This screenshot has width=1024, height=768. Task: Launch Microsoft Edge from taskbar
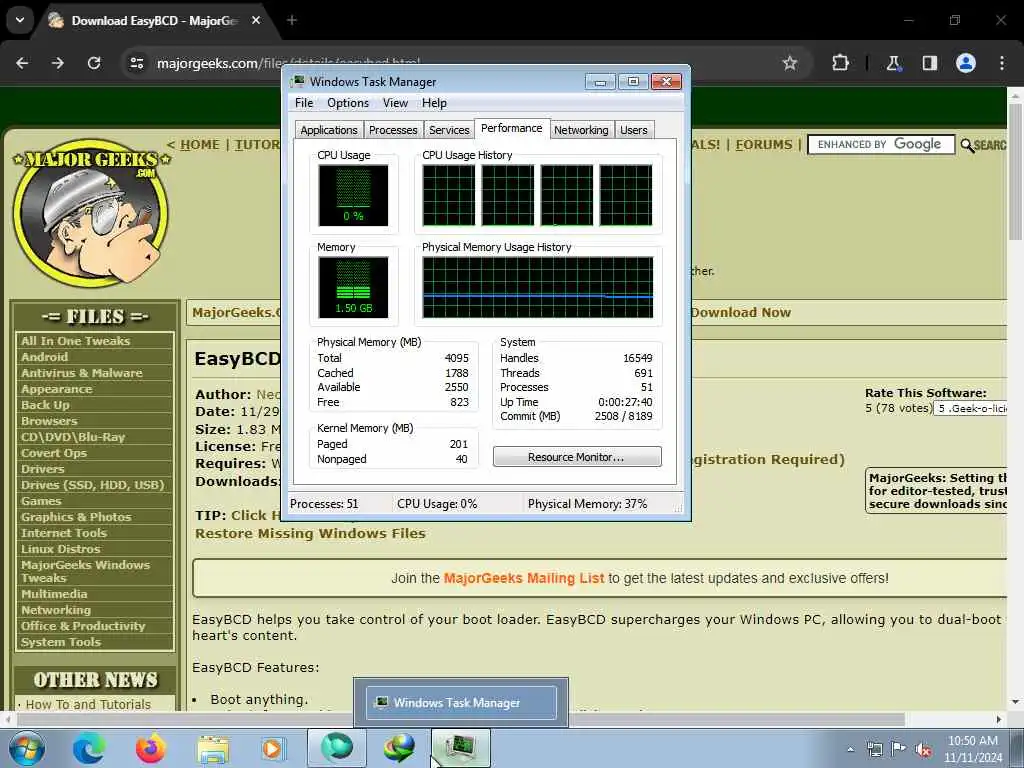click(89, 748)
